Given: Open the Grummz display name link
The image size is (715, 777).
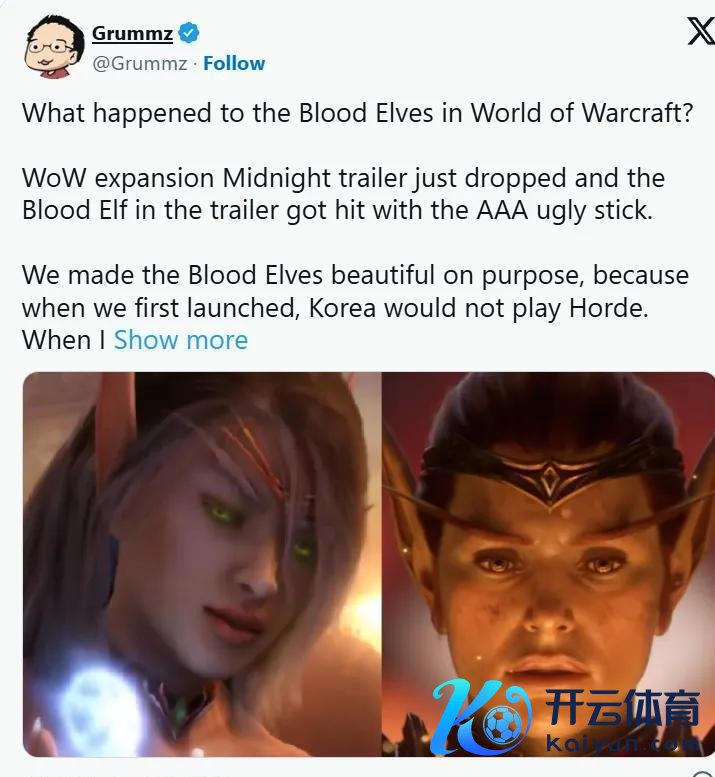Looking at the screenshot, I should 132,33.
